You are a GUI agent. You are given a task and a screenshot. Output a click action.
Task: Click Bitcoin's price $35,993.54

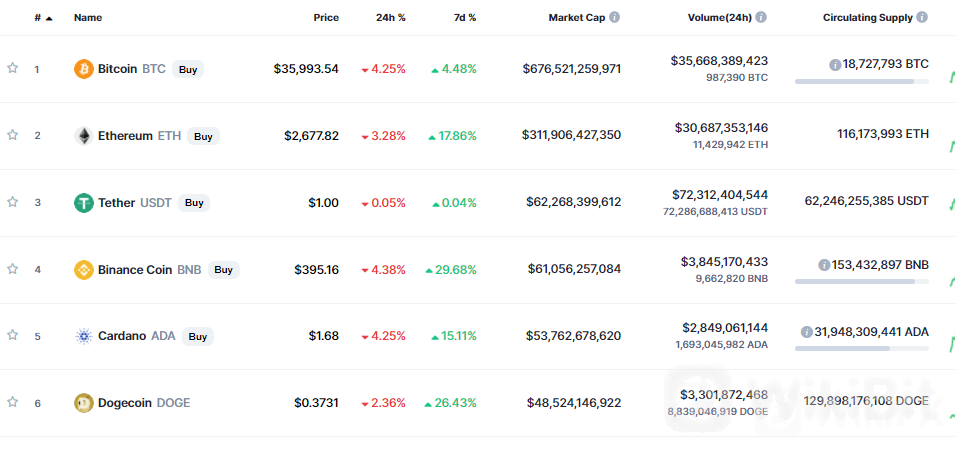[306, 69]
